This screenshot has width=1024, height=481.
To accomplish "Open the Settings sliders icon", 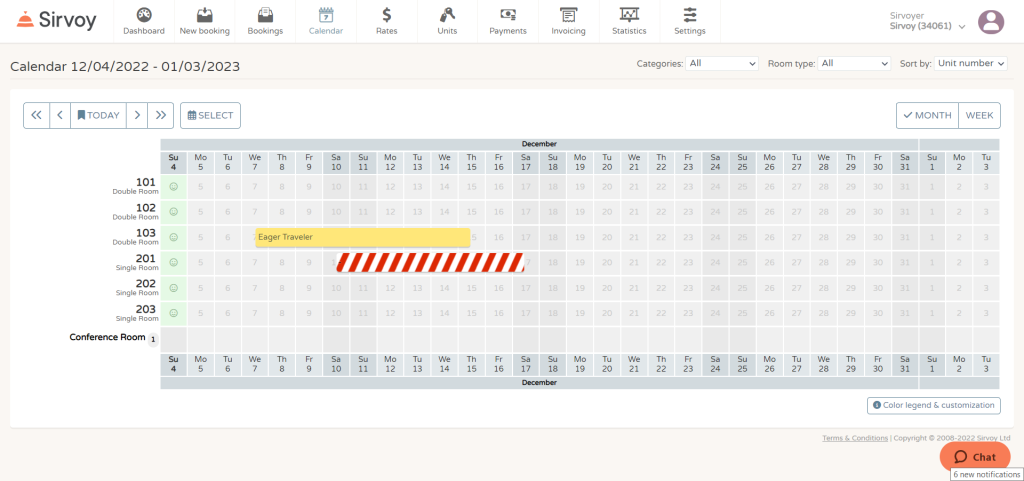I will point(689,15).
